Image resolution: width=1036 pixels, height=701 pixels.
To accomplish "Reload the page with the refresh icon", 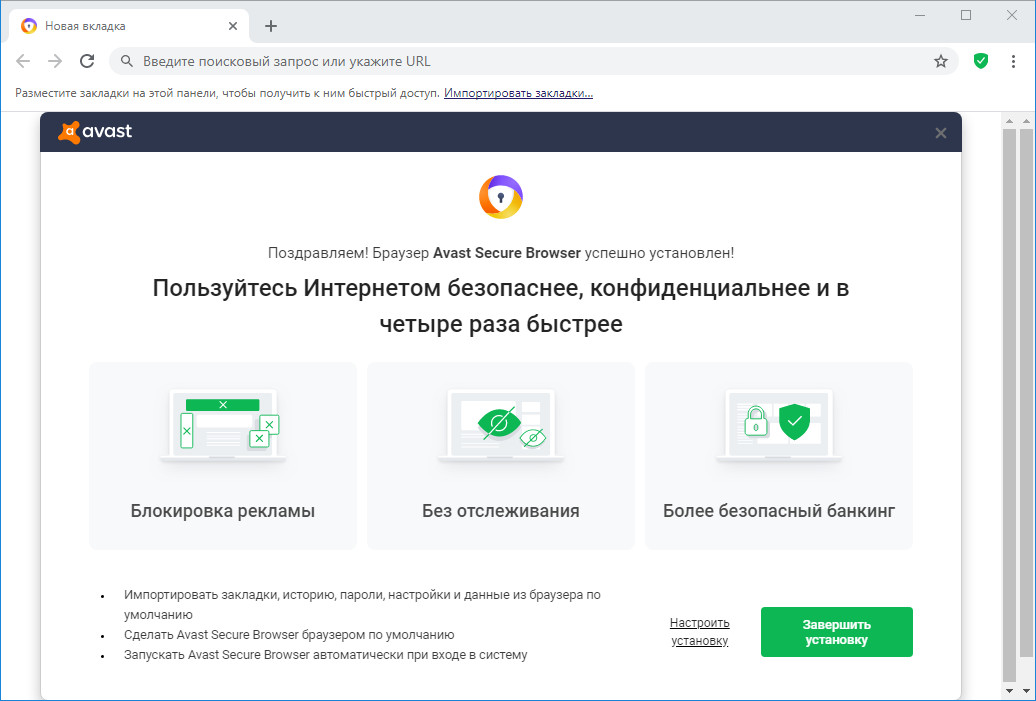I will click(x=87, y=61).
